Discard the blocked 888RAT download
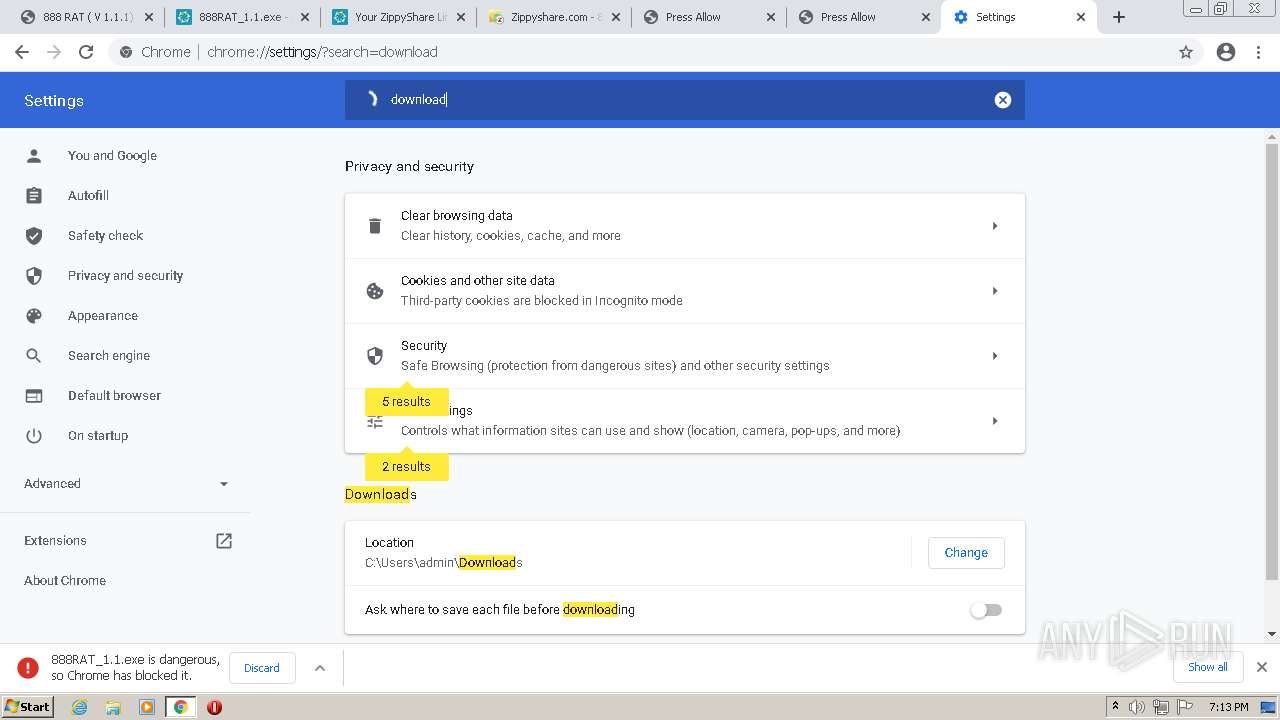This screenshot has width=1280, height=720. coord(262,668)
